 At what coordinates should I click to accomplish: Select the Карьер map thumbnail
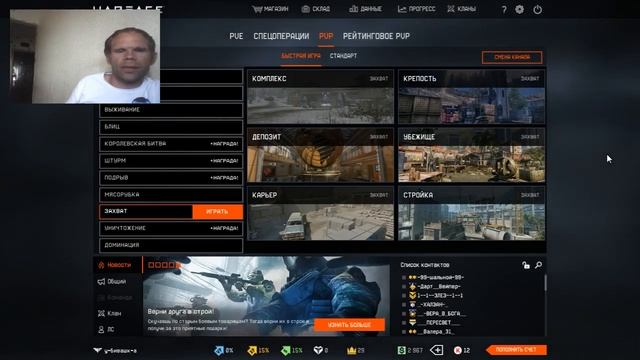(320, 213)
